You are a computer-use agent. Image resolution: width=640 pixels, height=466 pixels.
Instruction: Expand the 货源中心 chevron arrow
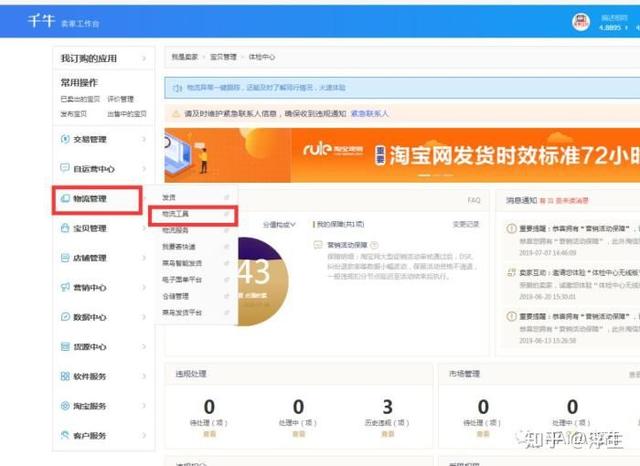[x=144, y=346]
